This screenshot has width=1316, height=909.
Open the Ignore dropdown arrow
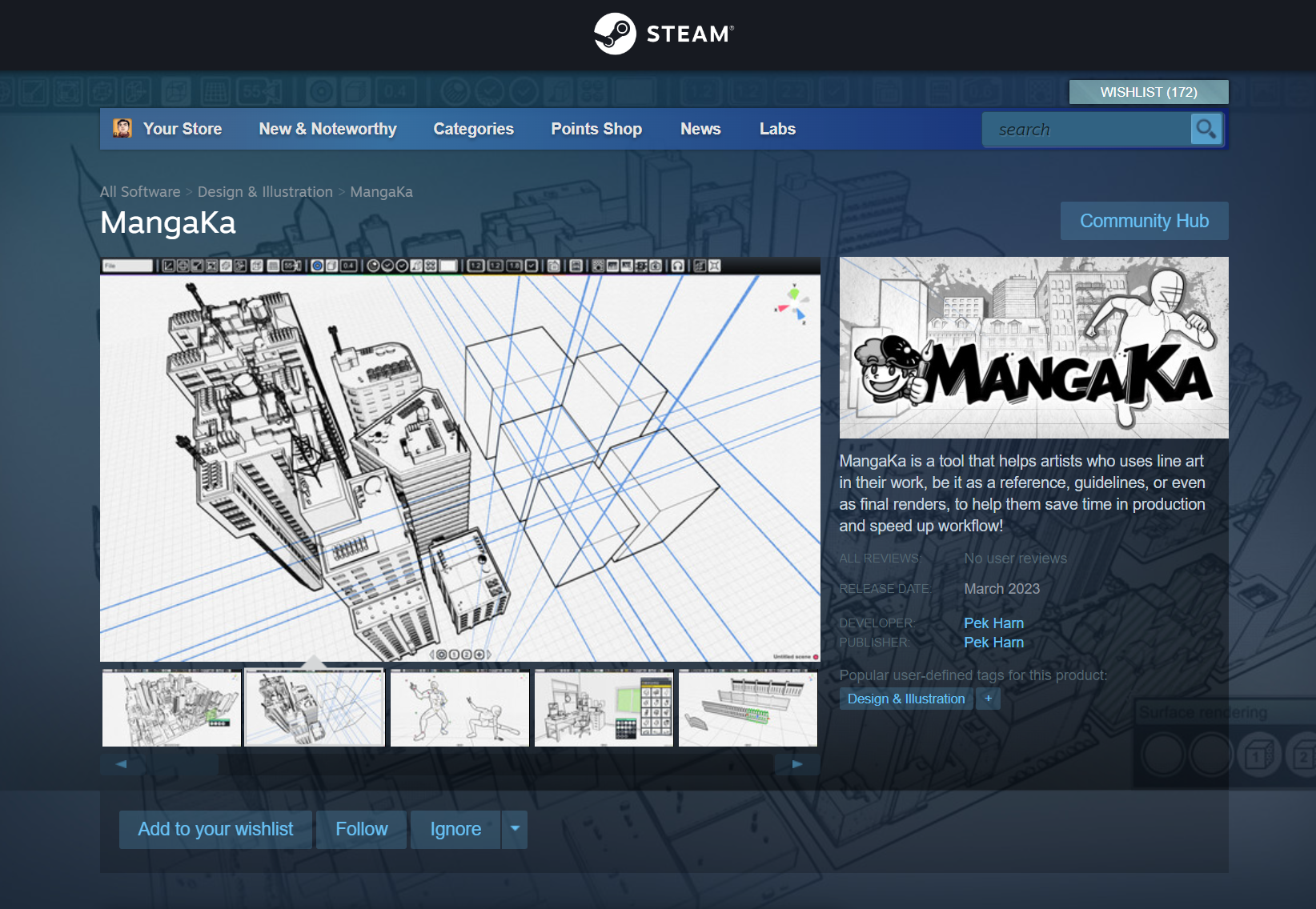click(515, 829)
